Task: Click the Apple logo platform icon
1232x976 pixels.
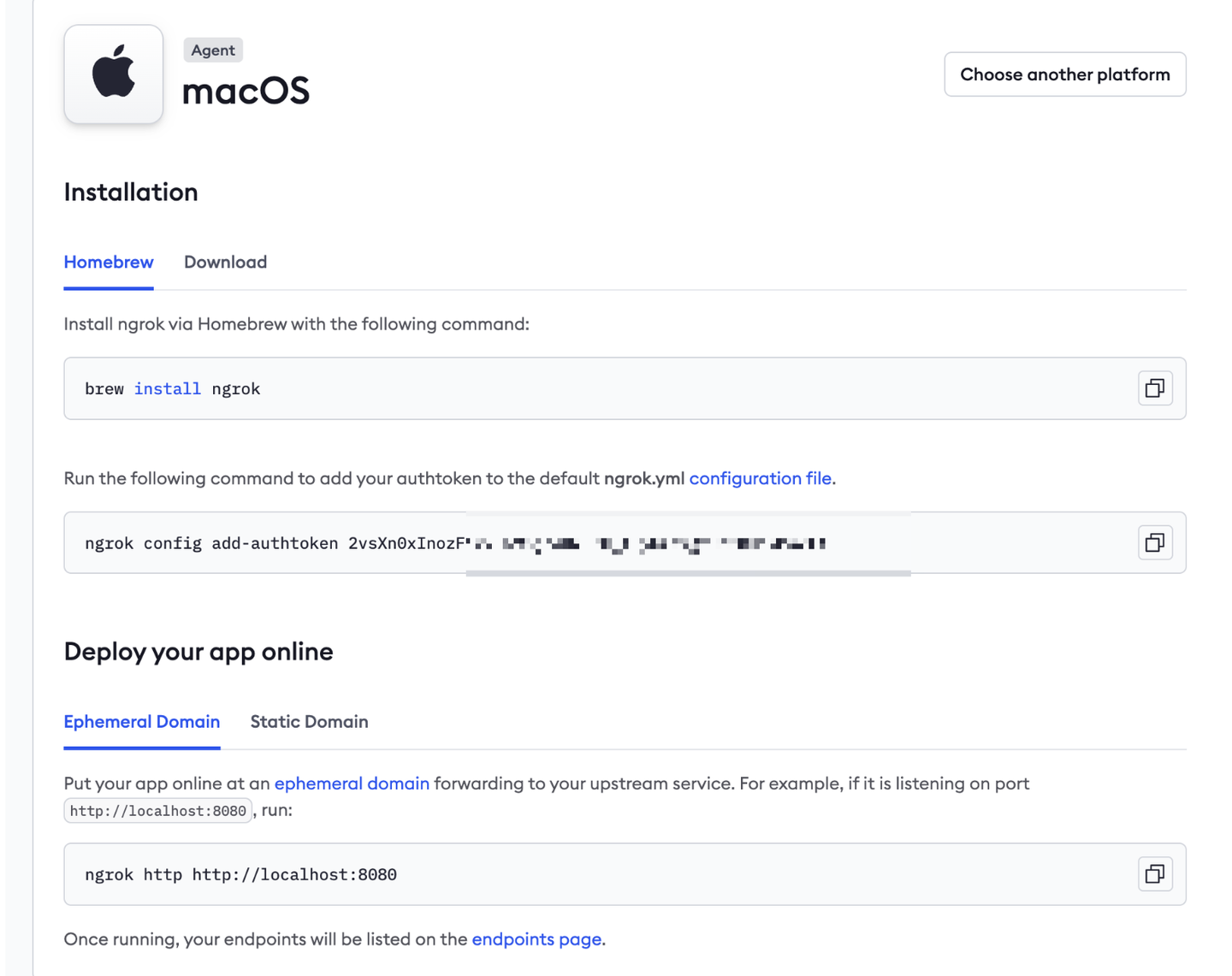Action: tap(113, 74)
